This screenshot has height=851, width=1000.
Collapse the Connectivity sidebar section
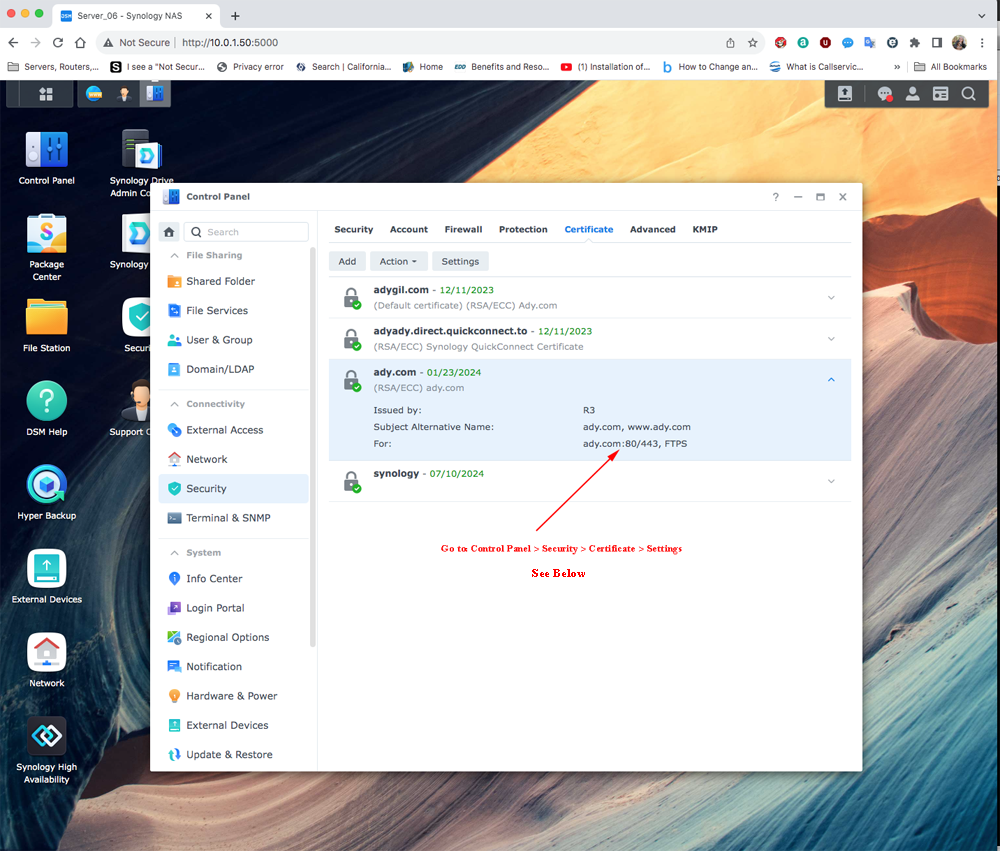pyautogui.click(x=174, y=404)
